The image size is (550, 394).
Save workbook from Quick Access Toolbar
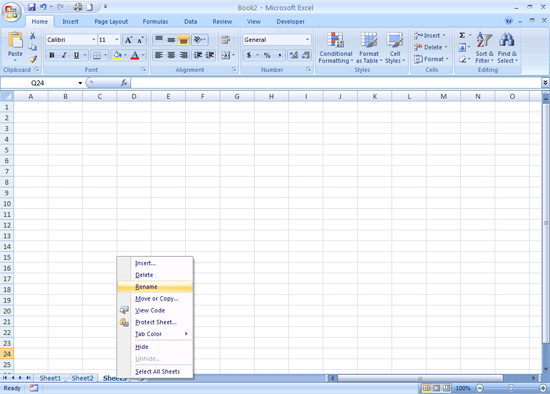point(32,7)
